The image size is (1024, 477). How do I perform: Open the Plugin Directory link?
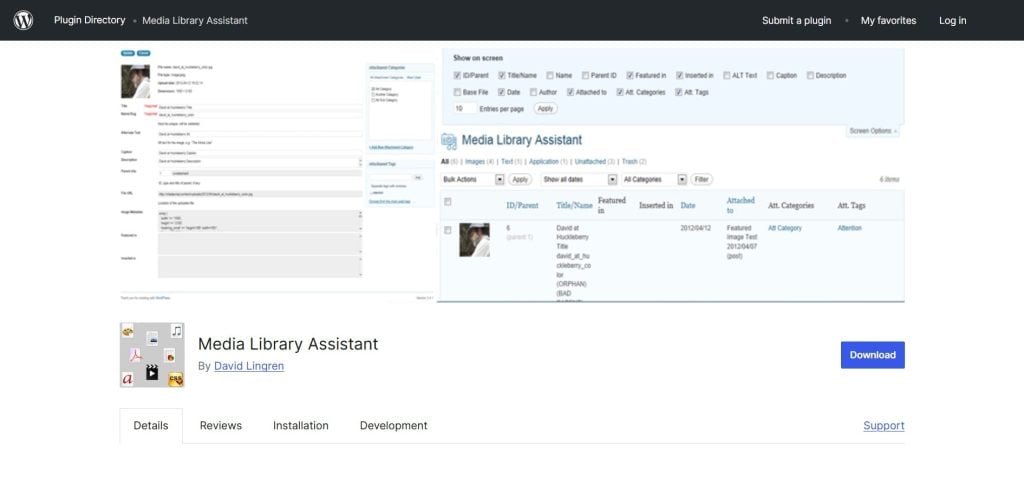89,20
